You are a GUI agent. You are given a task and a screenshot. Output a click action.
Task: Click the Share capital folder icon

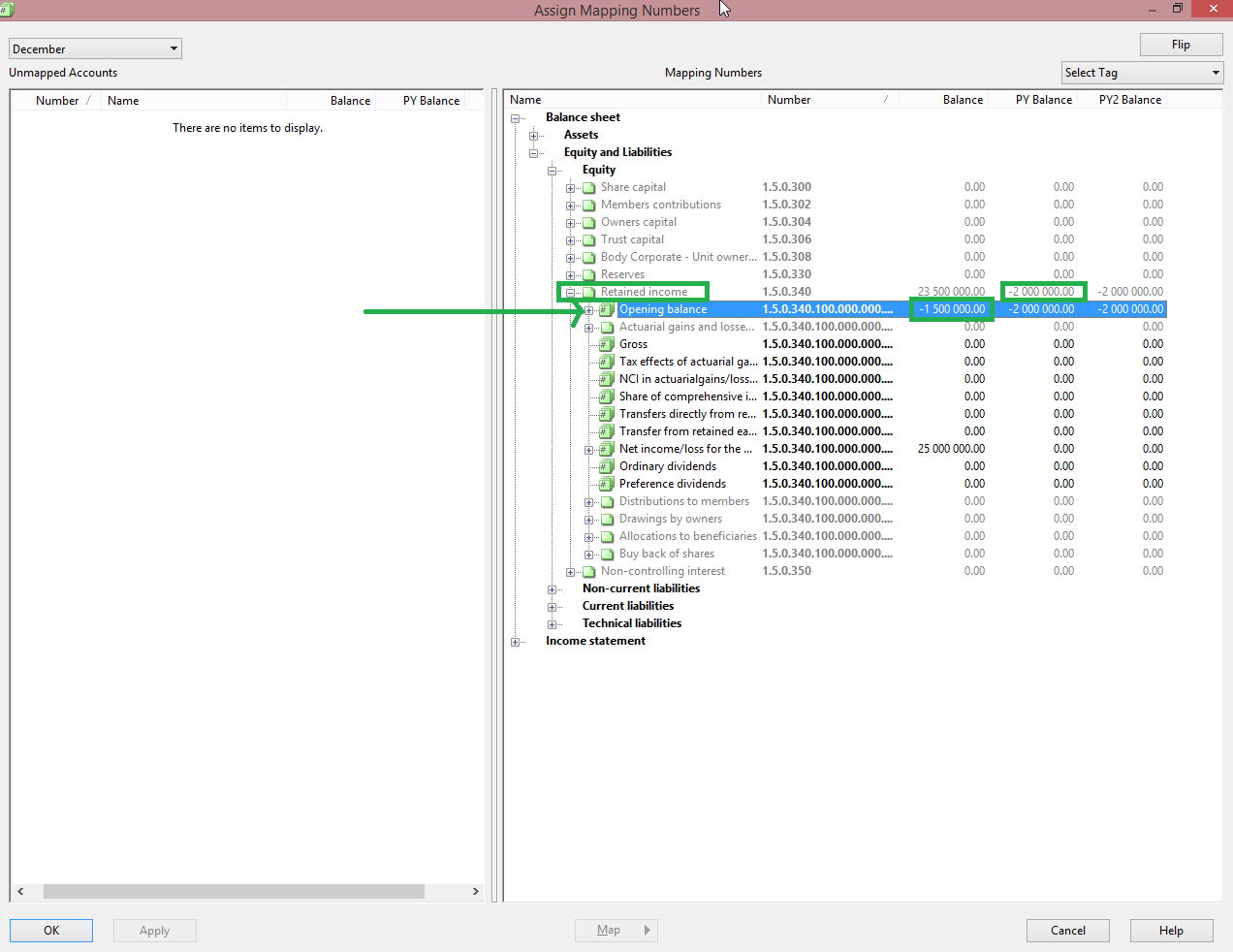point(588,187)
